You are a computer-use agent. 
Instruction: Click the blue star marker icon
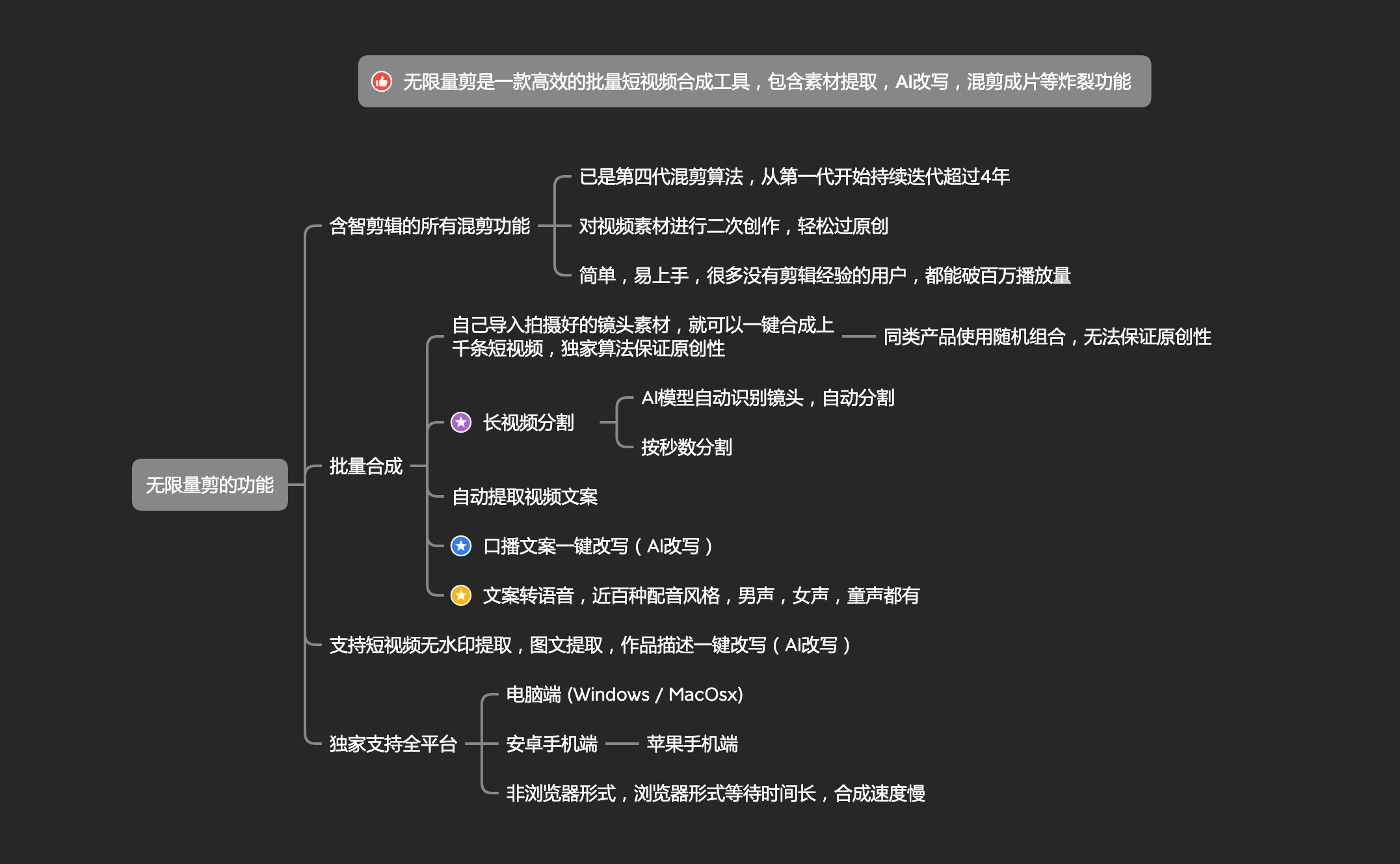tap(461, 546)
